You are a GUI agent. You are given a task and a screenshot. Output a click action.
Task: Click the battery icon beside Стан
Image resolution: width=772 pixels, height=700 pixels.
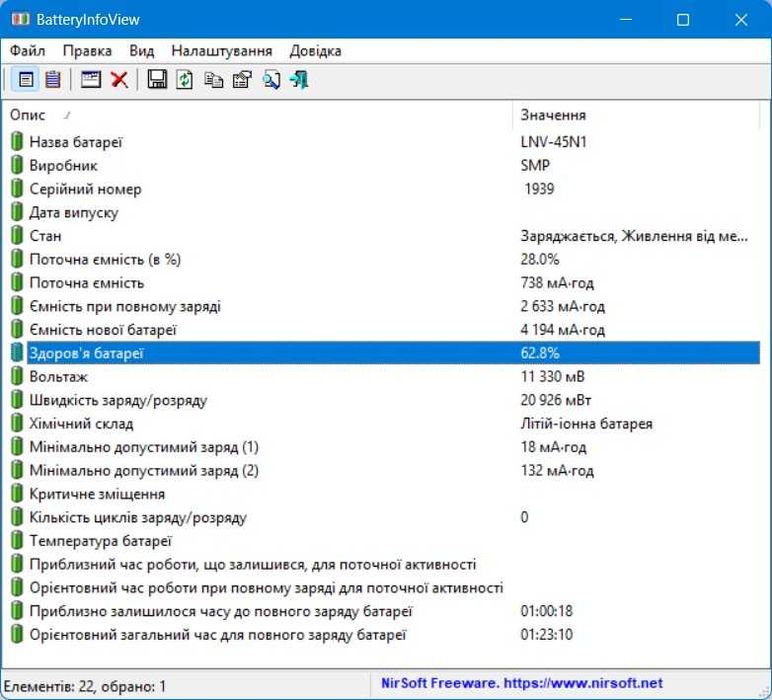click(x=17, y=236)
